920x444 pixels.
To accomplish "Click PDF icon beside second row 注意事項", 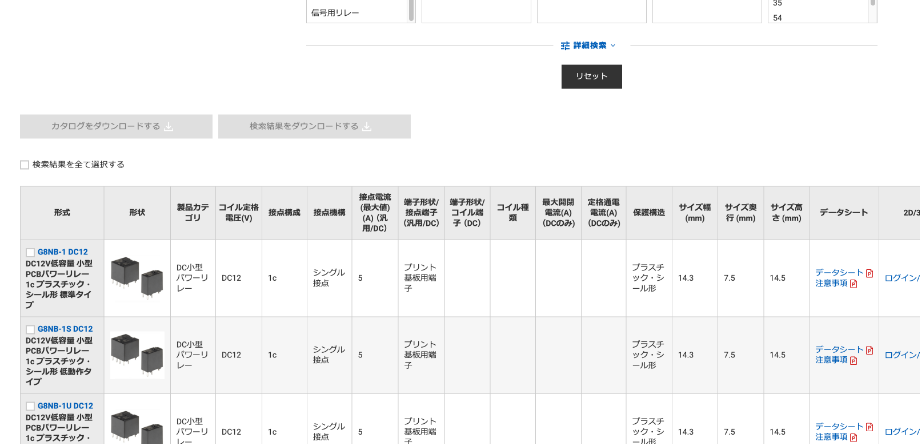I will point(853,361).
